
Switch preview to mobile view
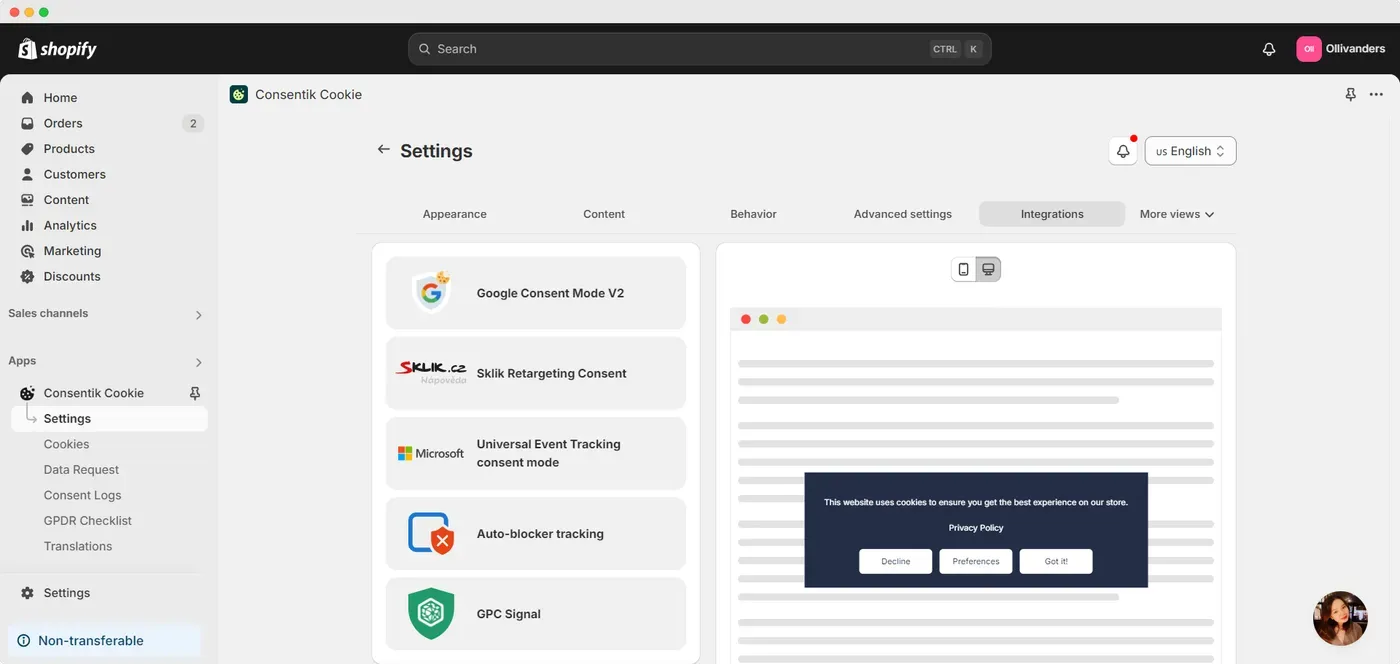click(963, 269)
